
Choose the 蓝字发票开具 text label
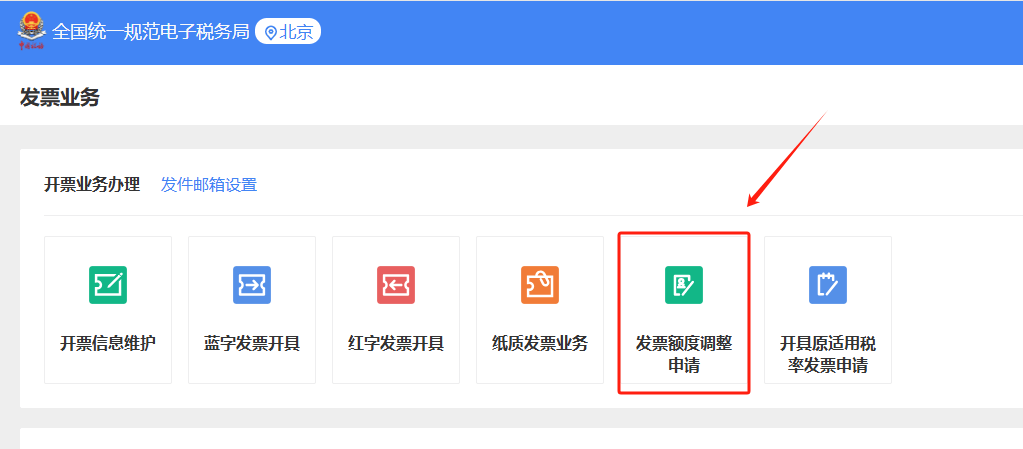point(252,344)
